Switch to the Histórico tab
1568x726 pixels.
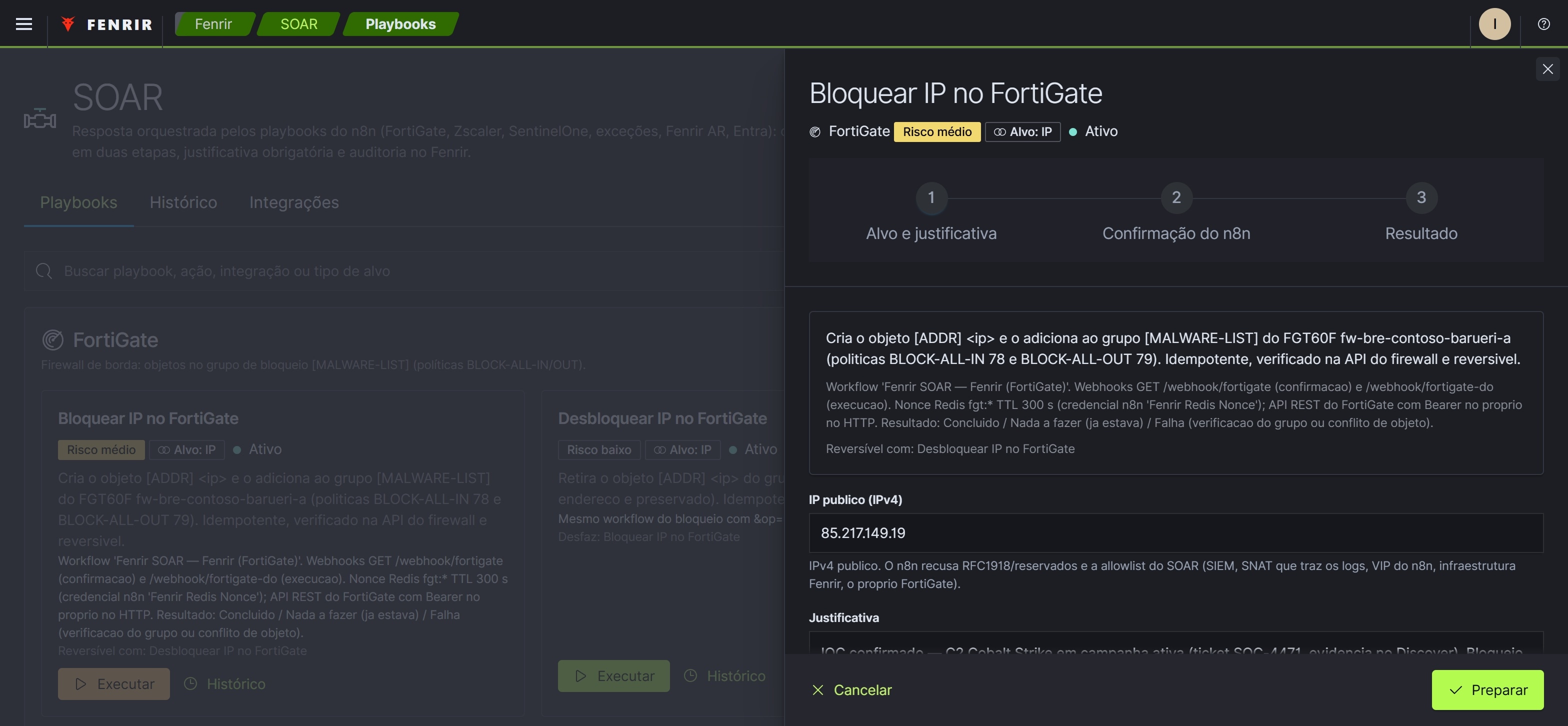tap(183, 202)
